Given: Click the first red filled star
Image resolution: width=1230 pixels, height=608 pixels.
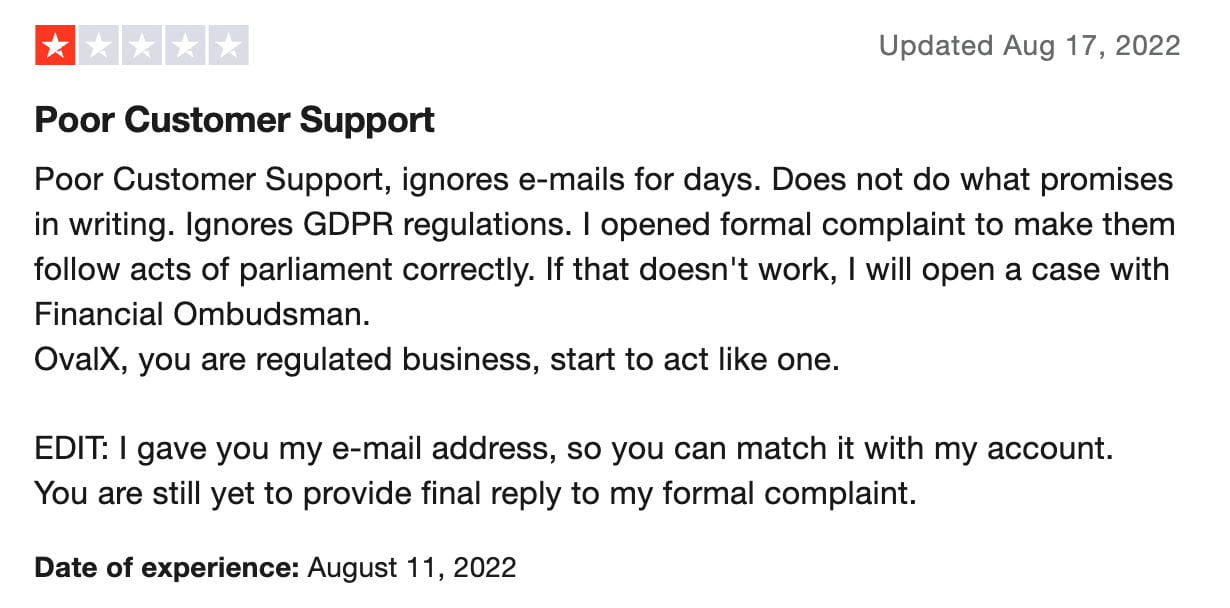Looking at the screenshot, I should coord(55,46).
